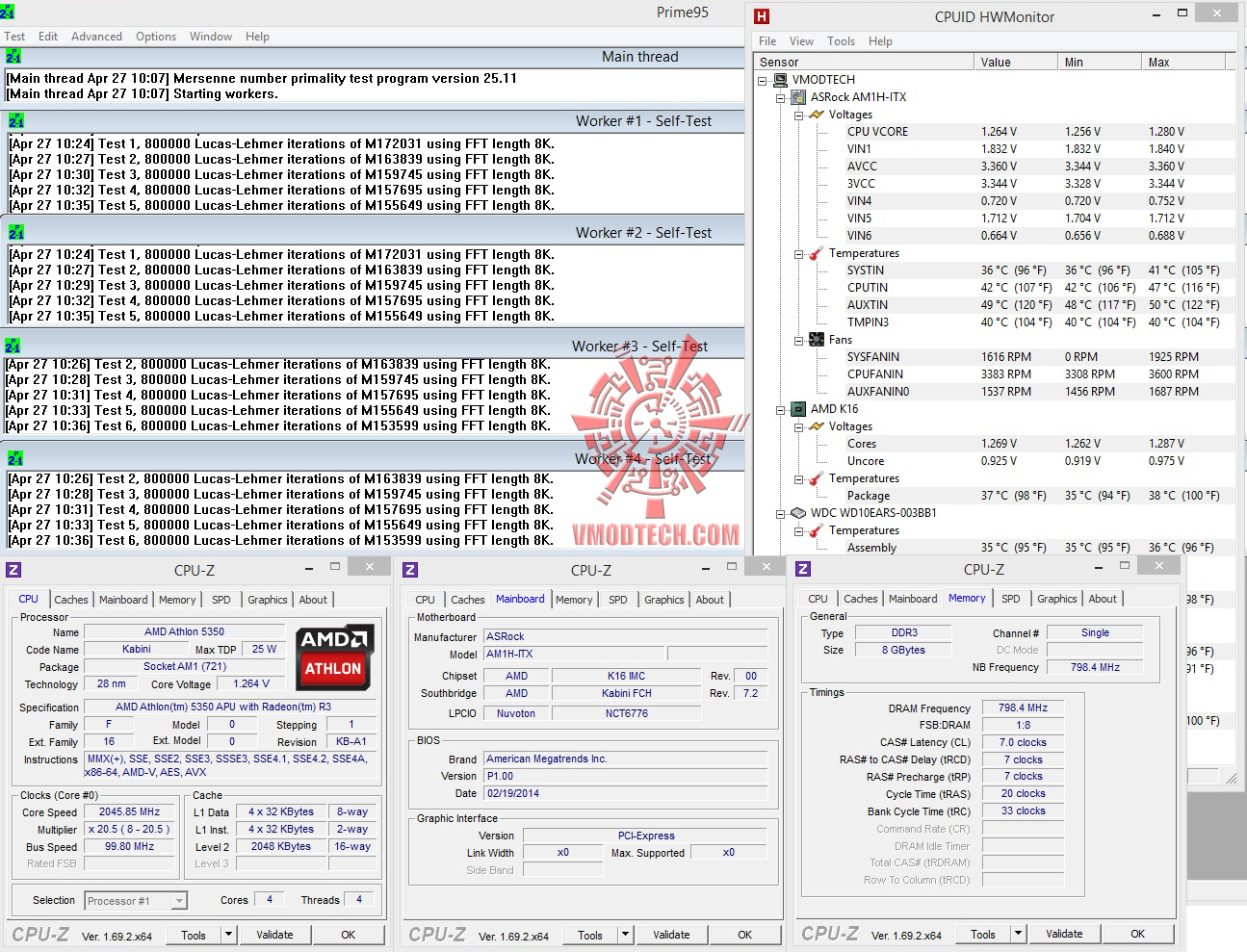Click the Worker #4 Self-Test window icon
Viewport: 1247px width, 952px height.
pos(14,458)
